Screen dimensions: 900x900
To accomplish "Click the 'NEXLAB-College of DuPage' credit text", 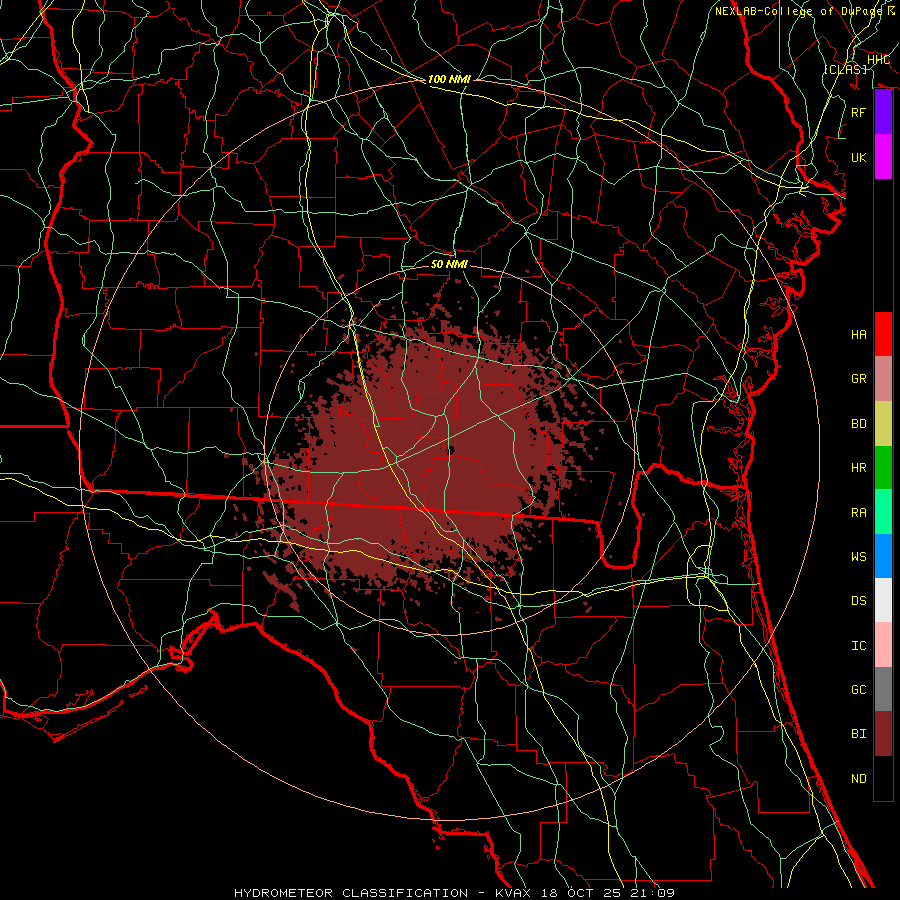I will (x=798, y=11).
